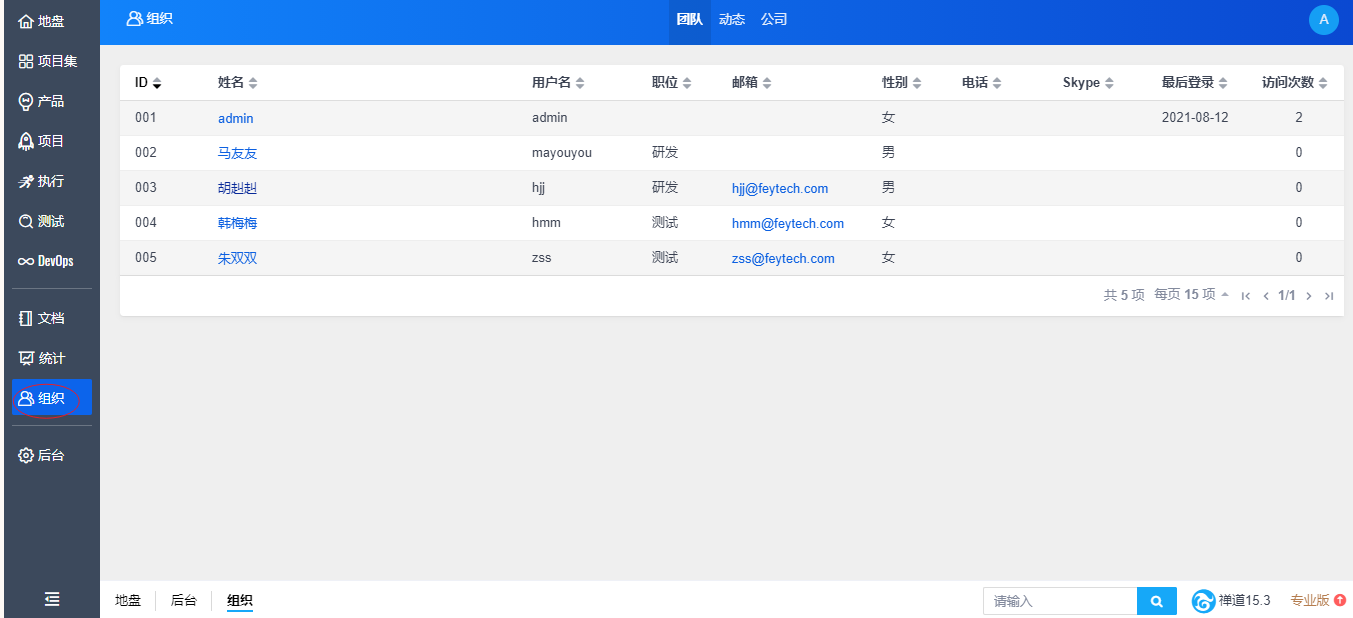The image size is (1353, 618).
Task: Go to 产品 product module
Action: (42, 101)
